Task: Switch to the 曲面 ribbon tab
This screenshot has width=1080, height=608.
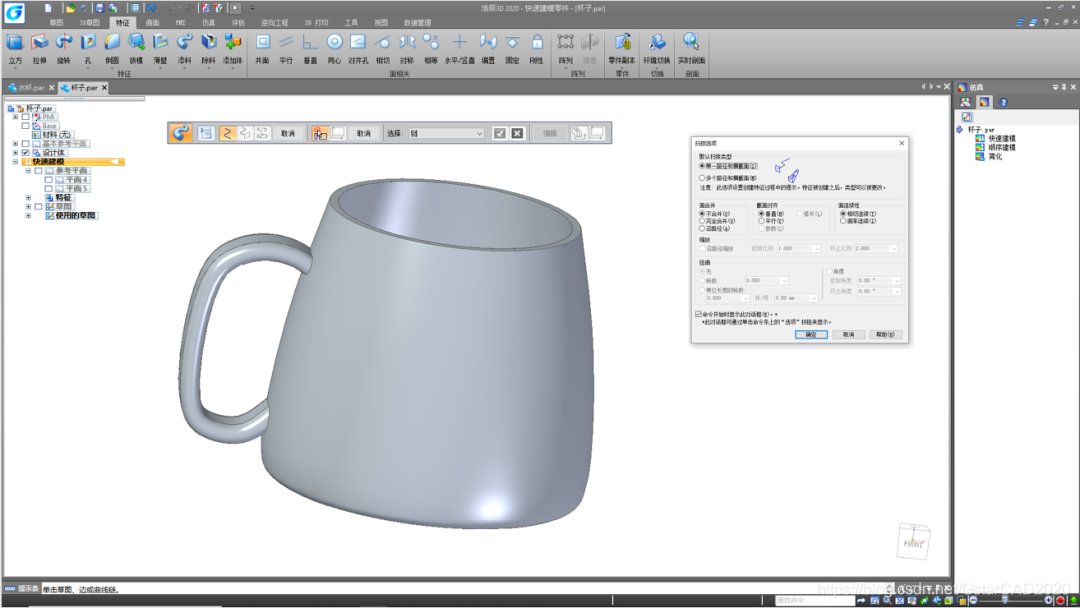Action: pyautogui.click(x=152, y=23)
